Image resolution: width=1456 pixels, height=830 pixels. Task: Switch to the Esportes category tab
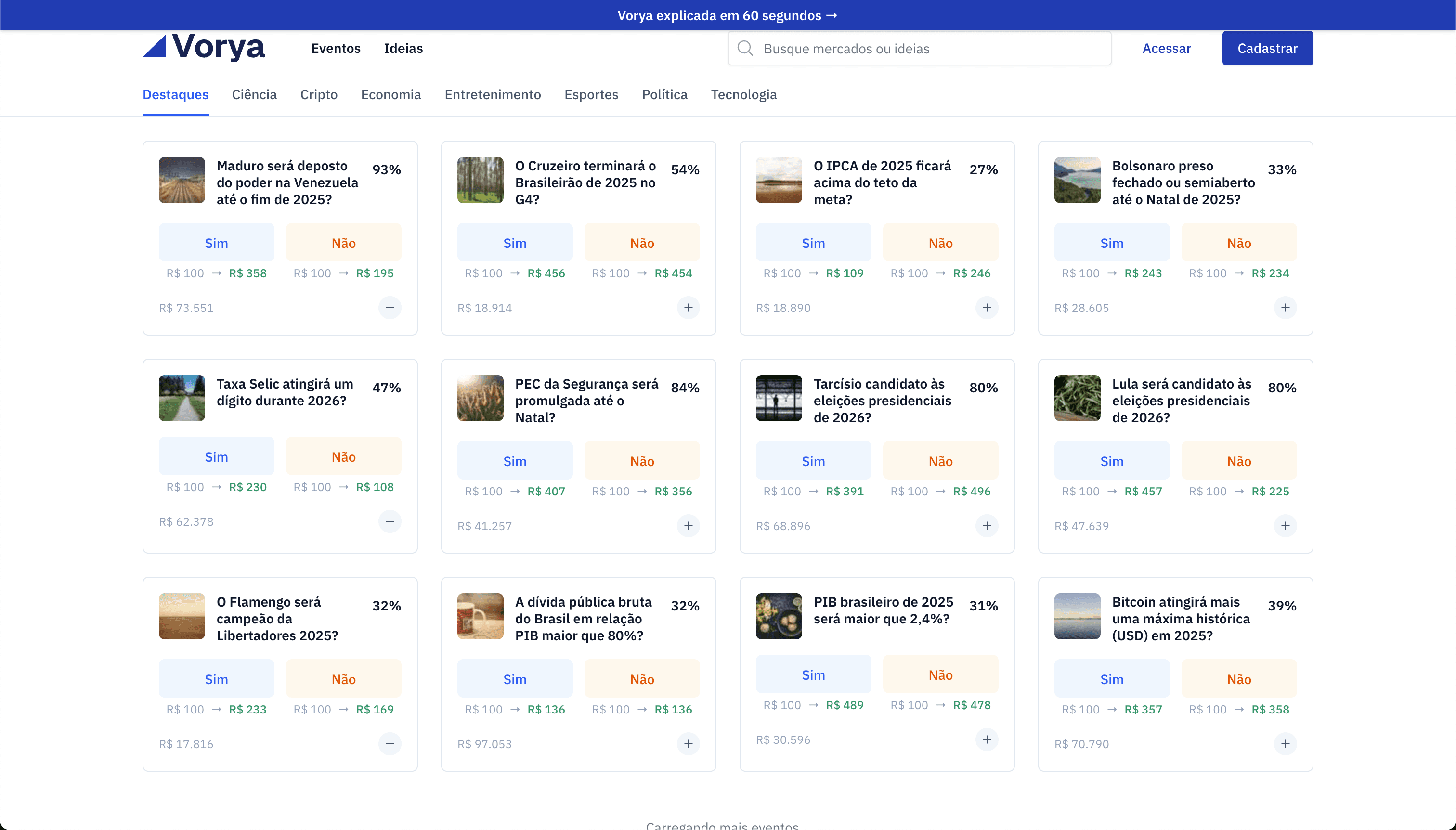[x=591, y=95]
